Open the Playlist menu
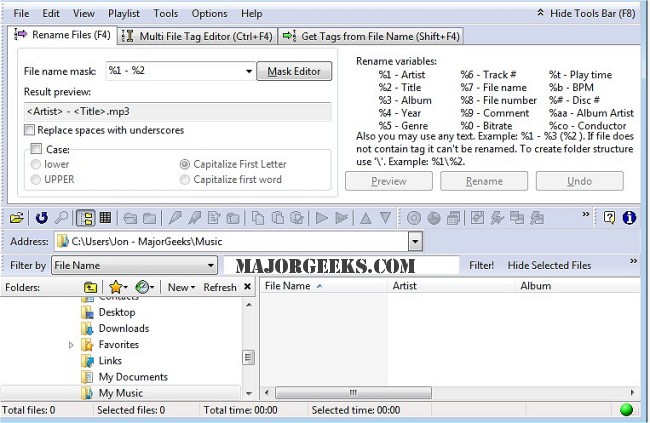 click(x=124, y=14)
